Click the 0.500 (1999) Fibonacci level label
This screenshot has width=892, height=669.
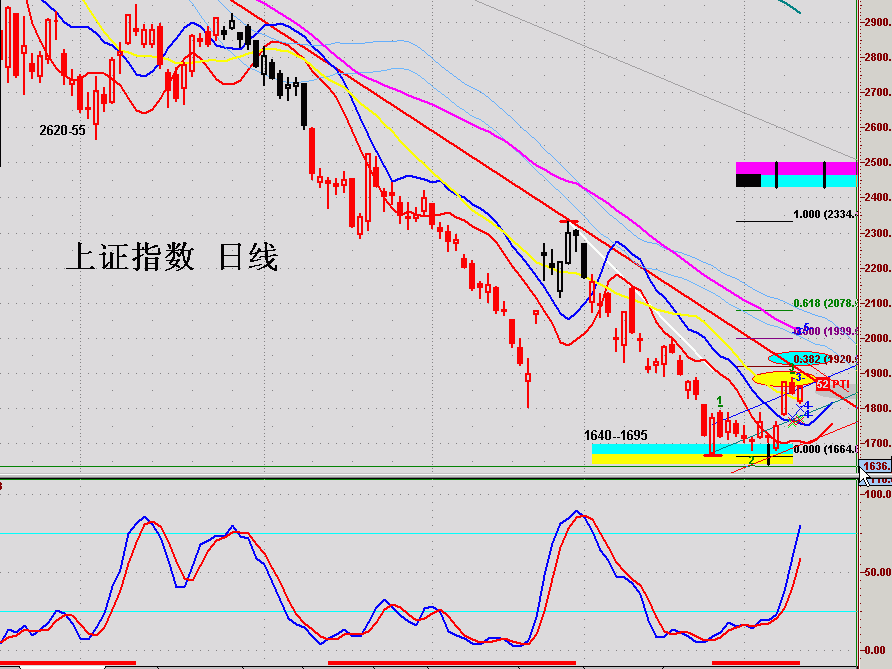pyautogui.click(x=826, y=331)
